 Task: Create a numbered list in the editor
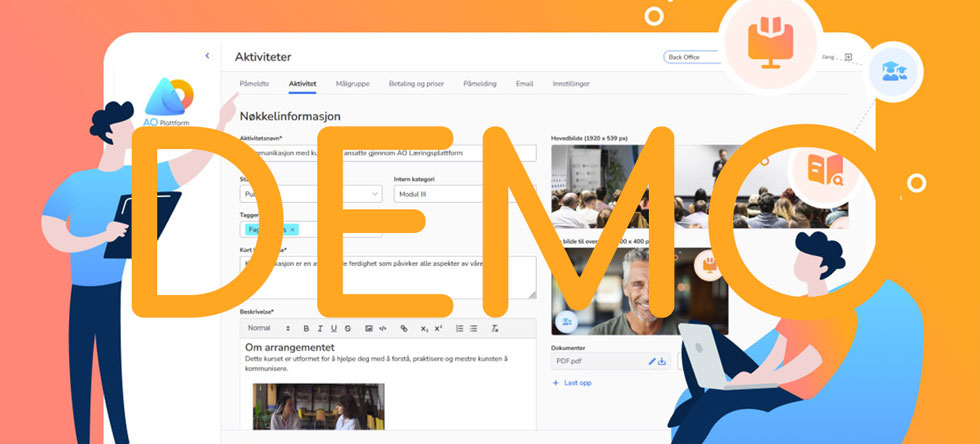pos(459,328)
